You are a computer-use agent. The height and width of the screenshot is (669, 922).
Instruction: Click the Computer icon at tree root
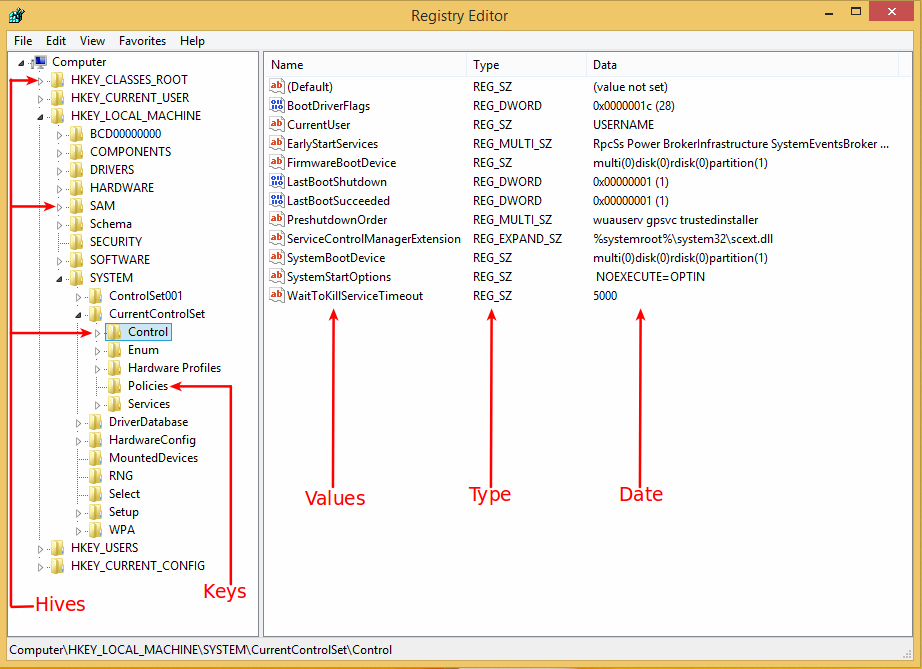point(39,62)
